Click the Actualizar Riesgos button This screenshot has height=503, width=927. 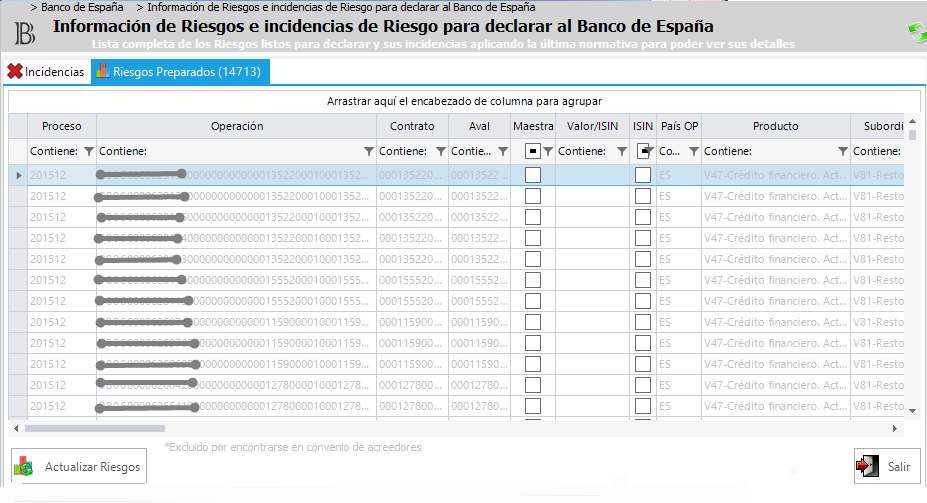(79, 466)
